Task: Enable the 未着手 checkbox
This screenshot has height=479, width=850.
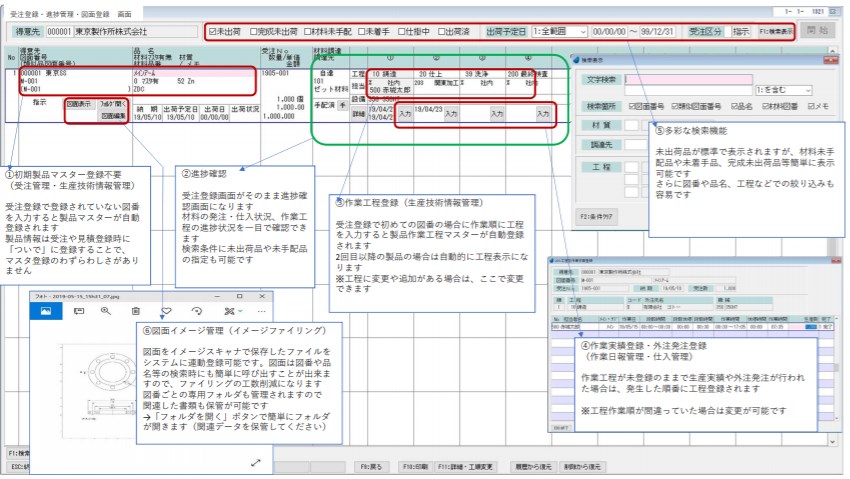Action: (x=362, y=32)
